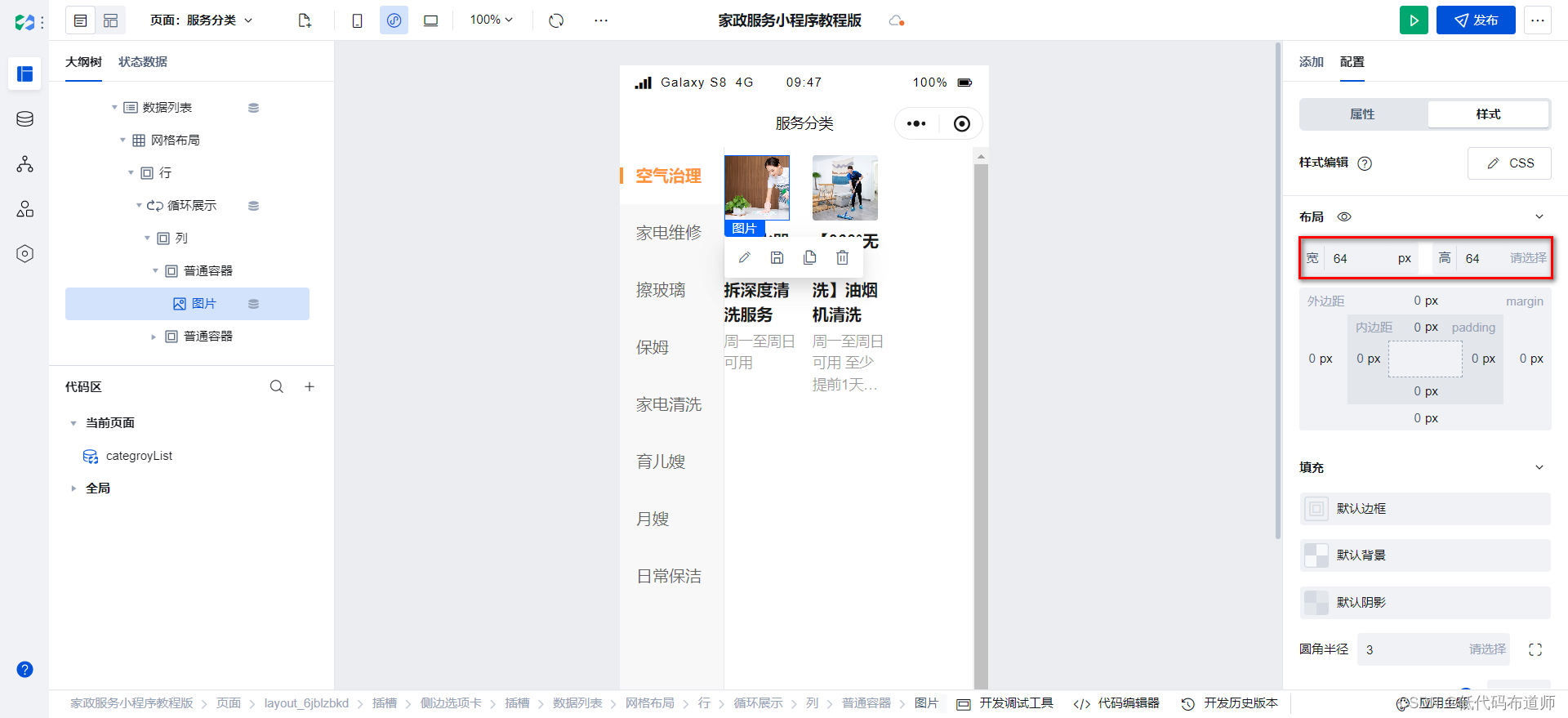Toggle the mini-program preview mode icon
This screenshot has height=718, width=1568.
pos(394,20)
